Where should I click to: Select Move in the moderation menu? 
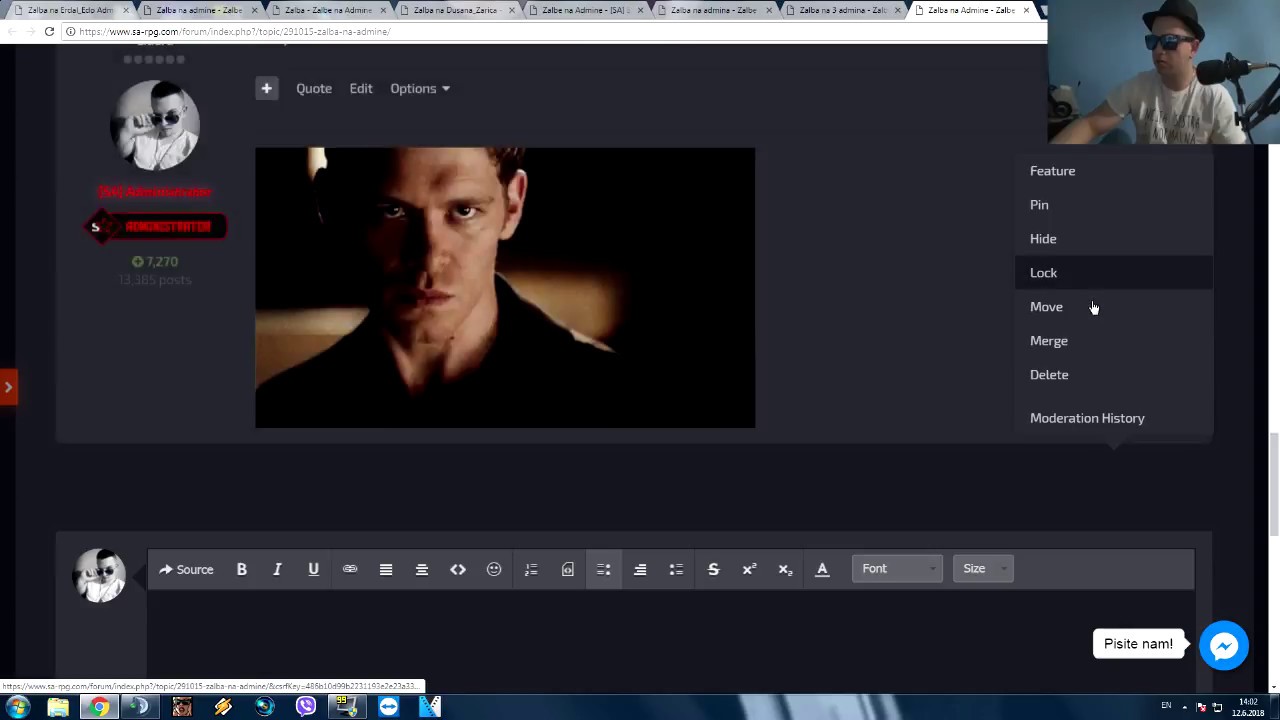coord(1113,307)
